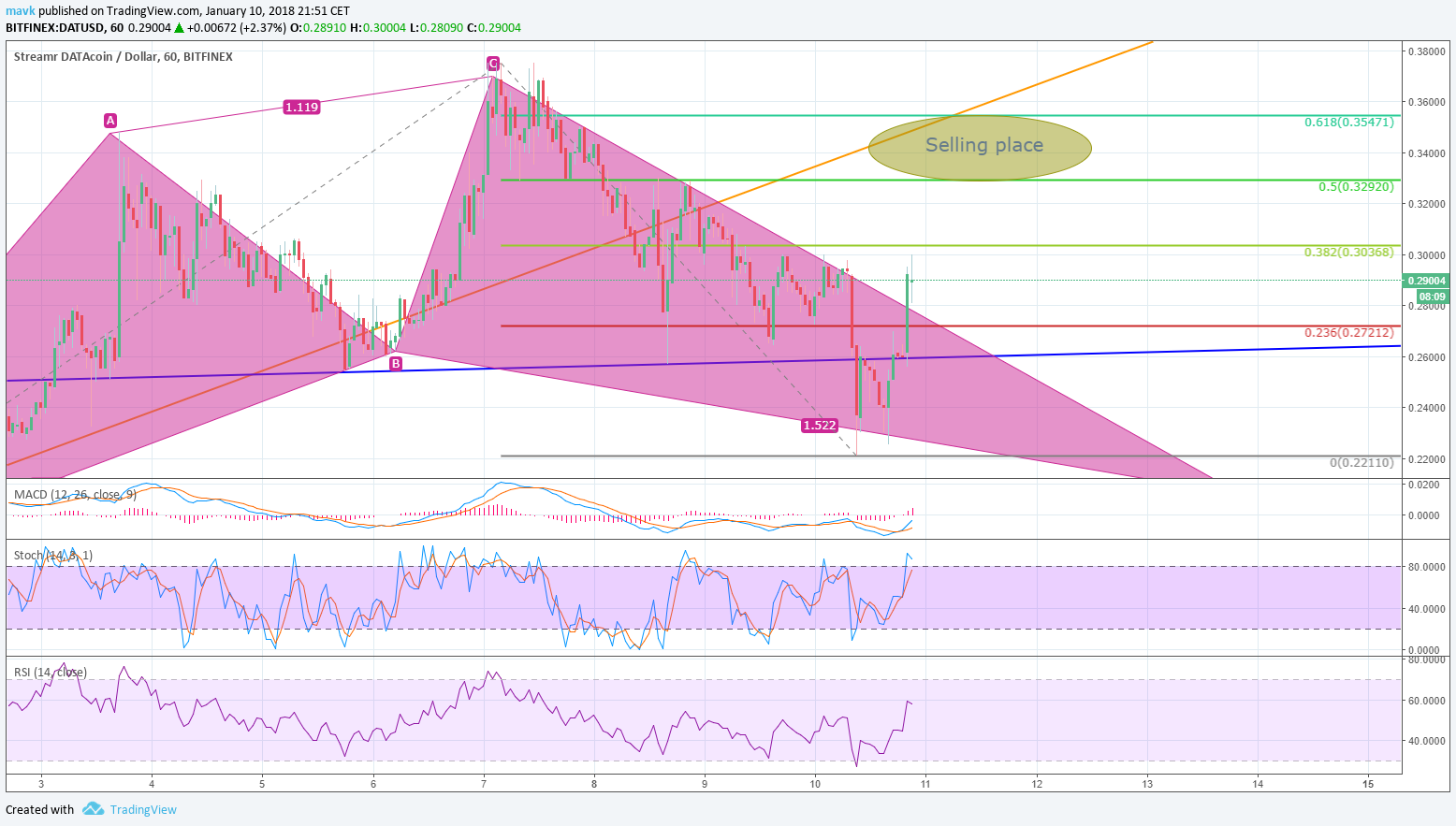Image resolution: width=1456 pixels, height=826 pixels.
Task: Click the 0.38000 price axis label
Action: pyautogui.click(x=1427, y=51)
